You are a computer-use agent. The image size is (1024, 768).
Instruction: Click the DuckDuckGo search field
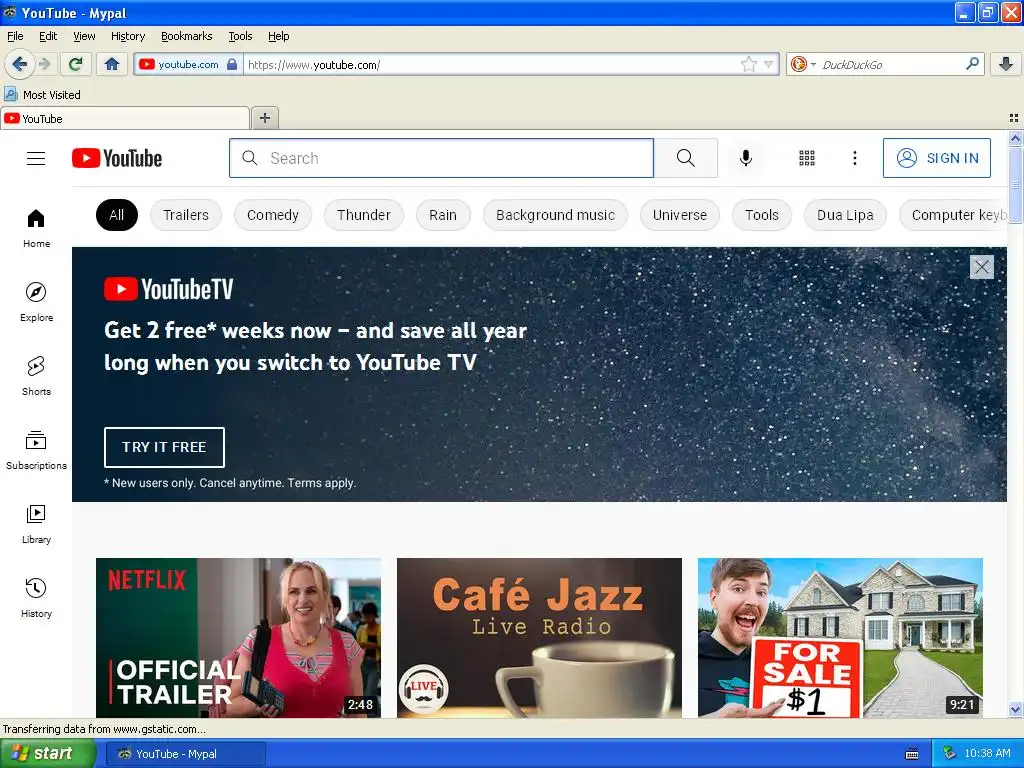coord(889,64)
